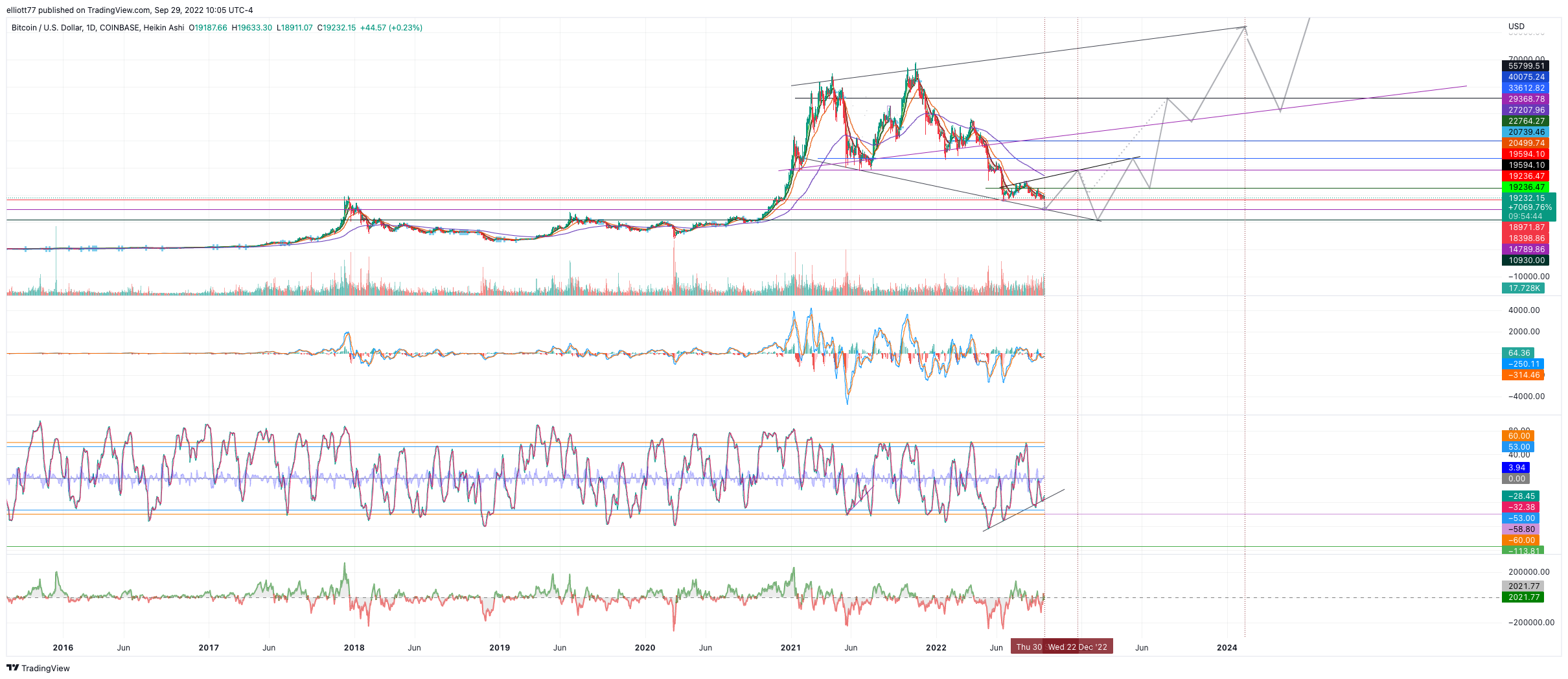
Task: Click the +7069.76% percentage label
Action: click(1529, 207)
